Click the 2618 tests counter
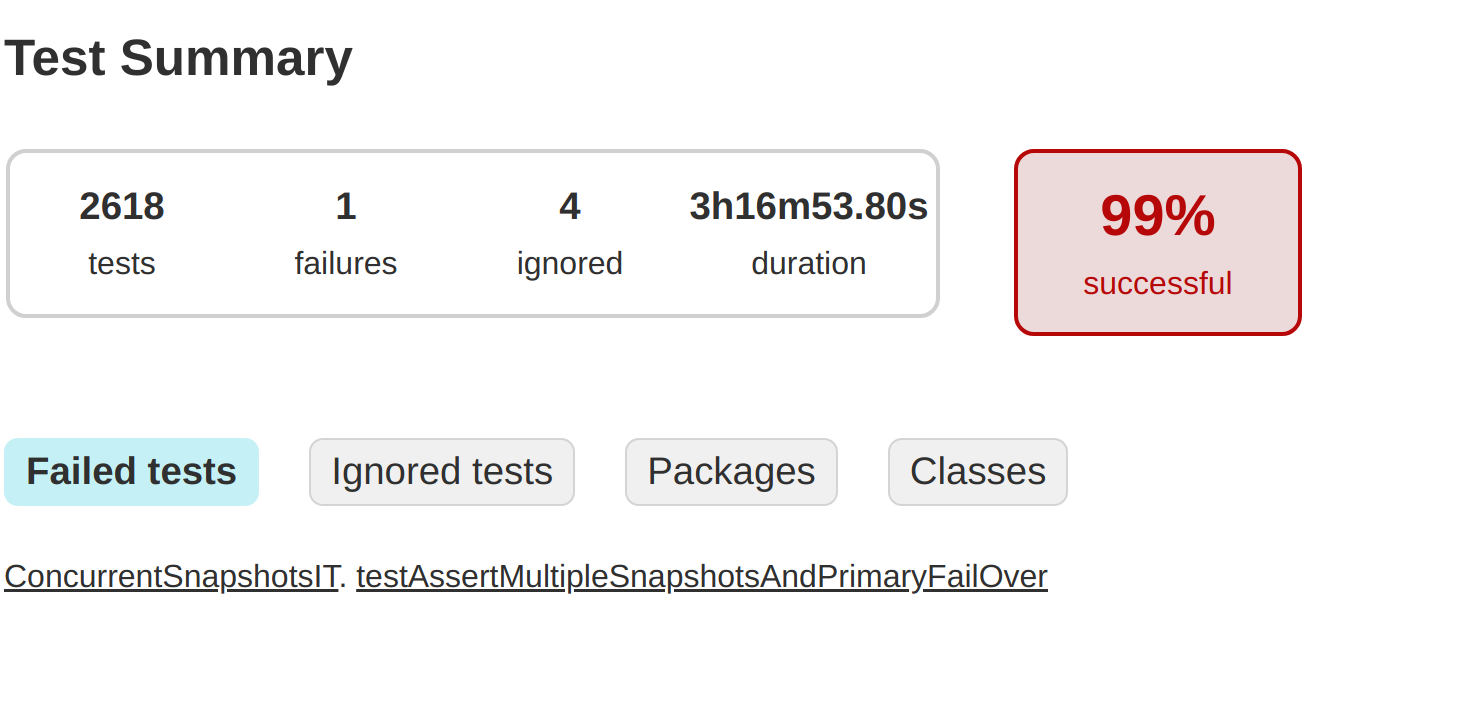Viewport: 1468px width, 704px height. (x=122, y=206)
